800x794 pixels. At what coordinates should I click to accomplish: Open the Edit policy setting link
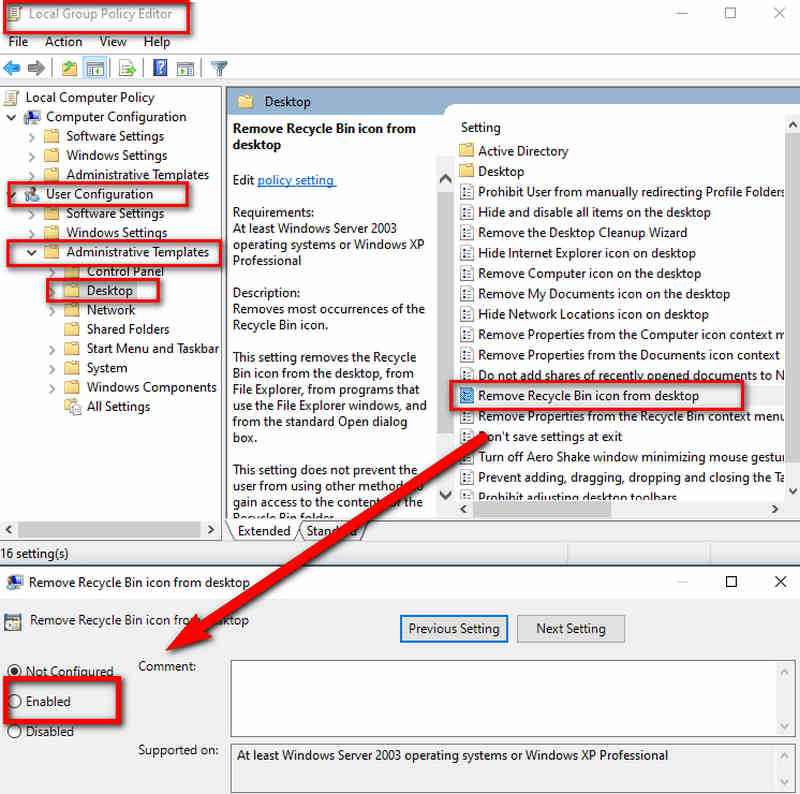pos(296,180)
